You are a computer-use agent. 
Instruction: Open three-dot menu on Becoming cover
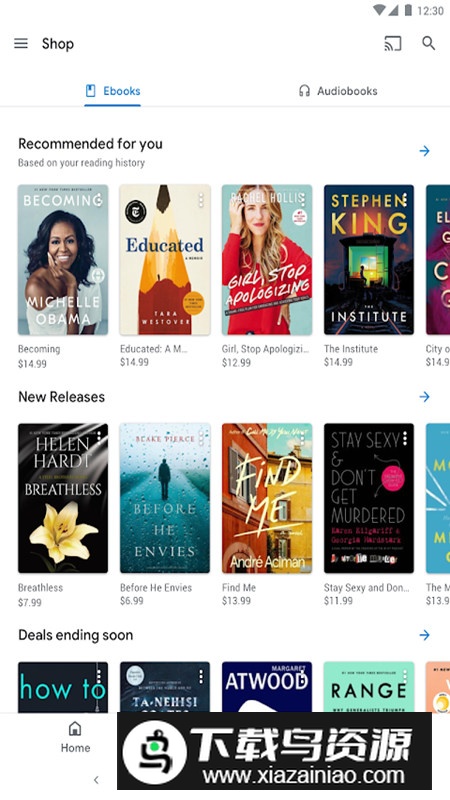(98, 199)
